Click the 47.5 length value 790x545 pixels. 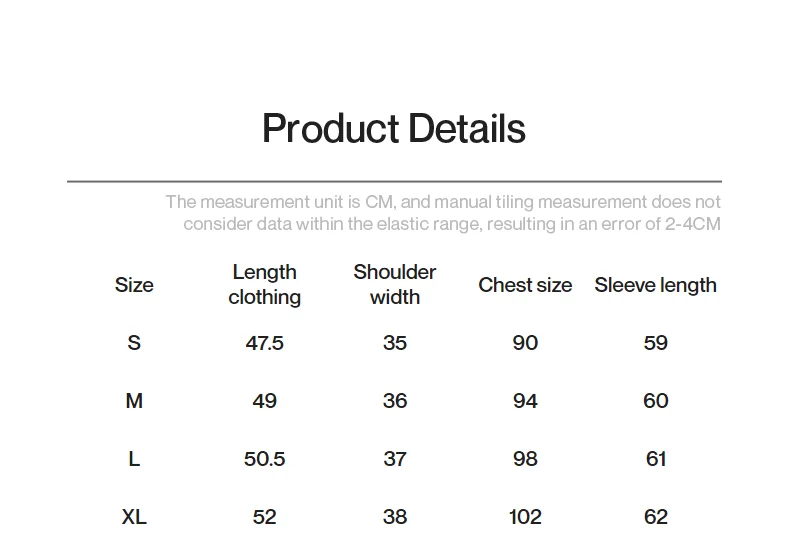tap(265, 343)
